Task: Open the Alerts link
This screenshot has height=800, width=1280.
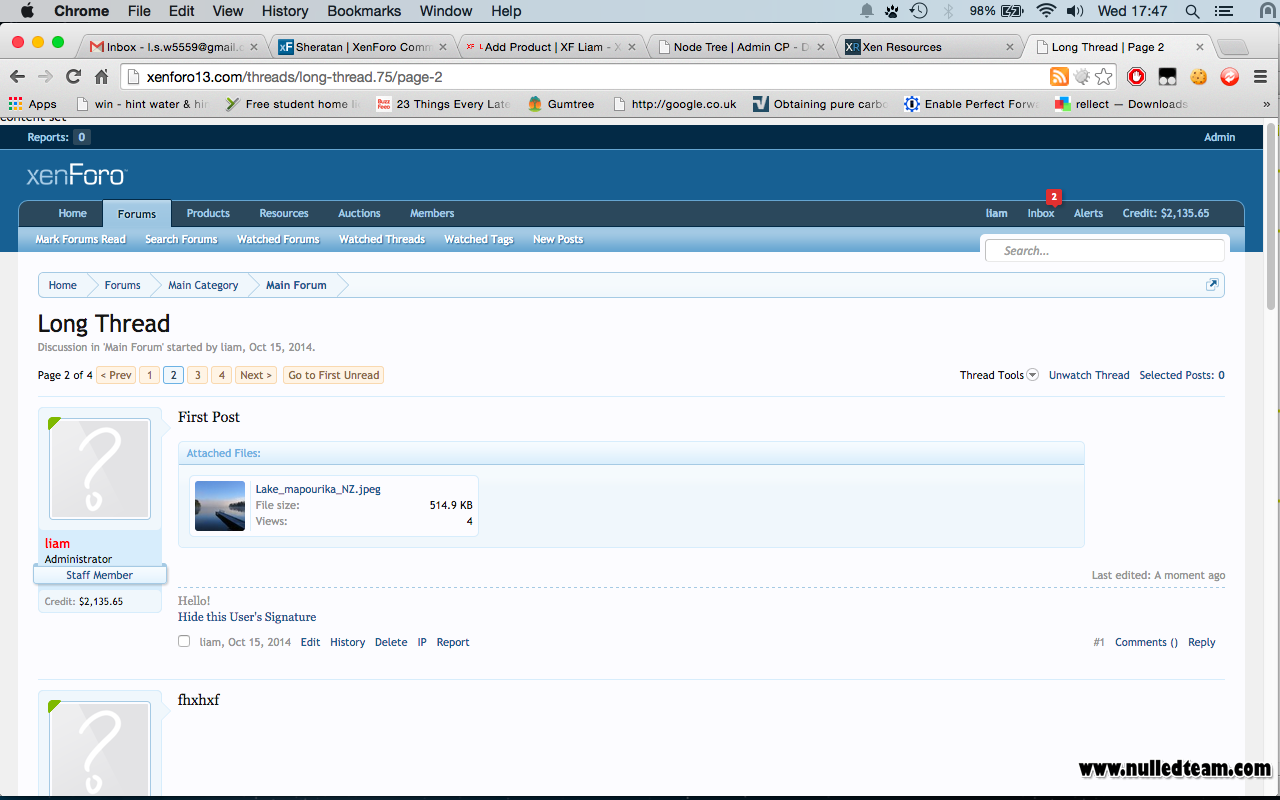Action: pyautogui.click(x=1088, y=213)
